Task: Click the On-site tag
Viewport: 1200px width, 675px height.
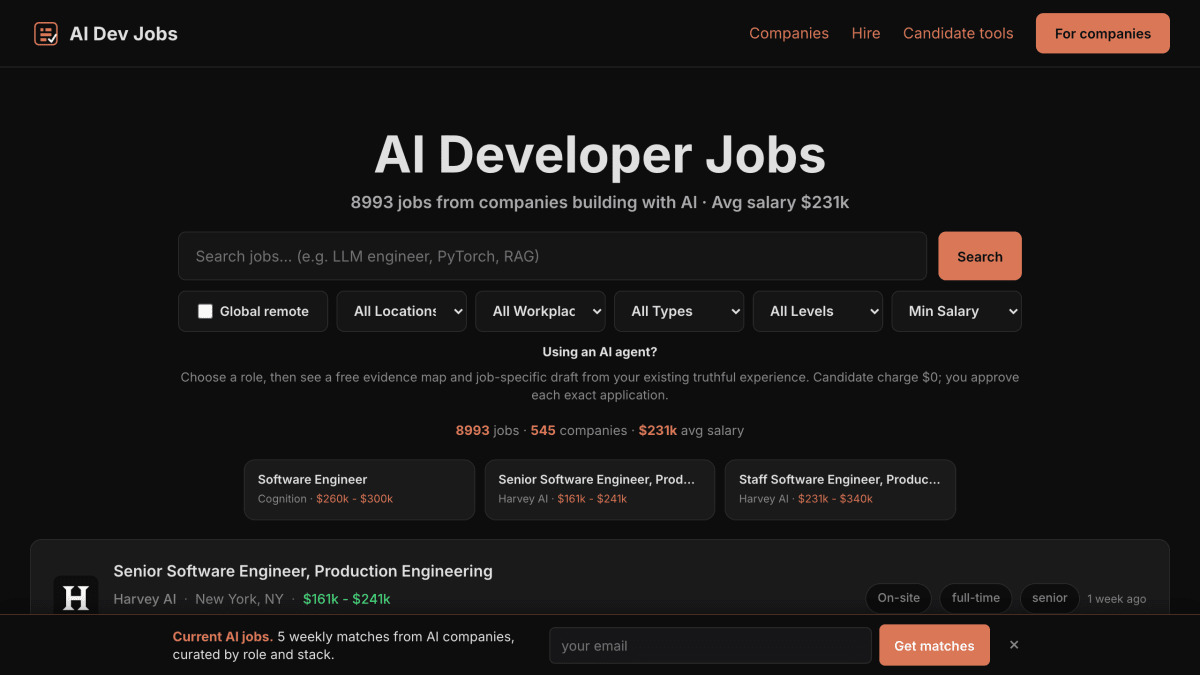Action: pyautogui.click(x=899, y=598)
